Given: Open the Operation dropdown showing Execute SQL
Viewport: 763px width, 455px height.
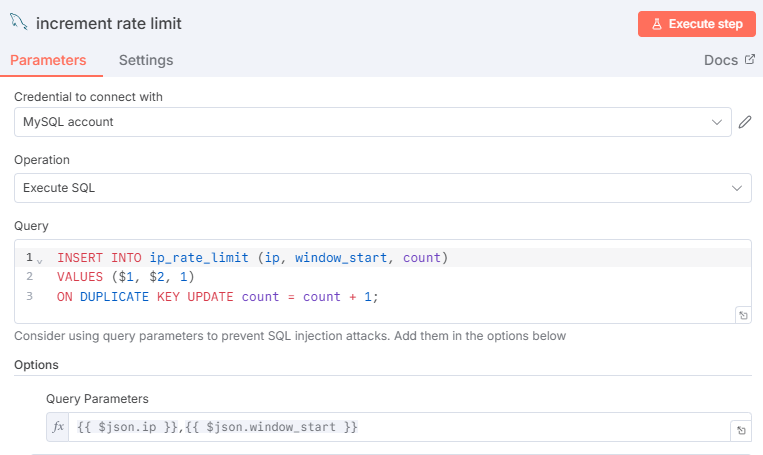Looking at the screenshot, I should click(x=382, y=188).
